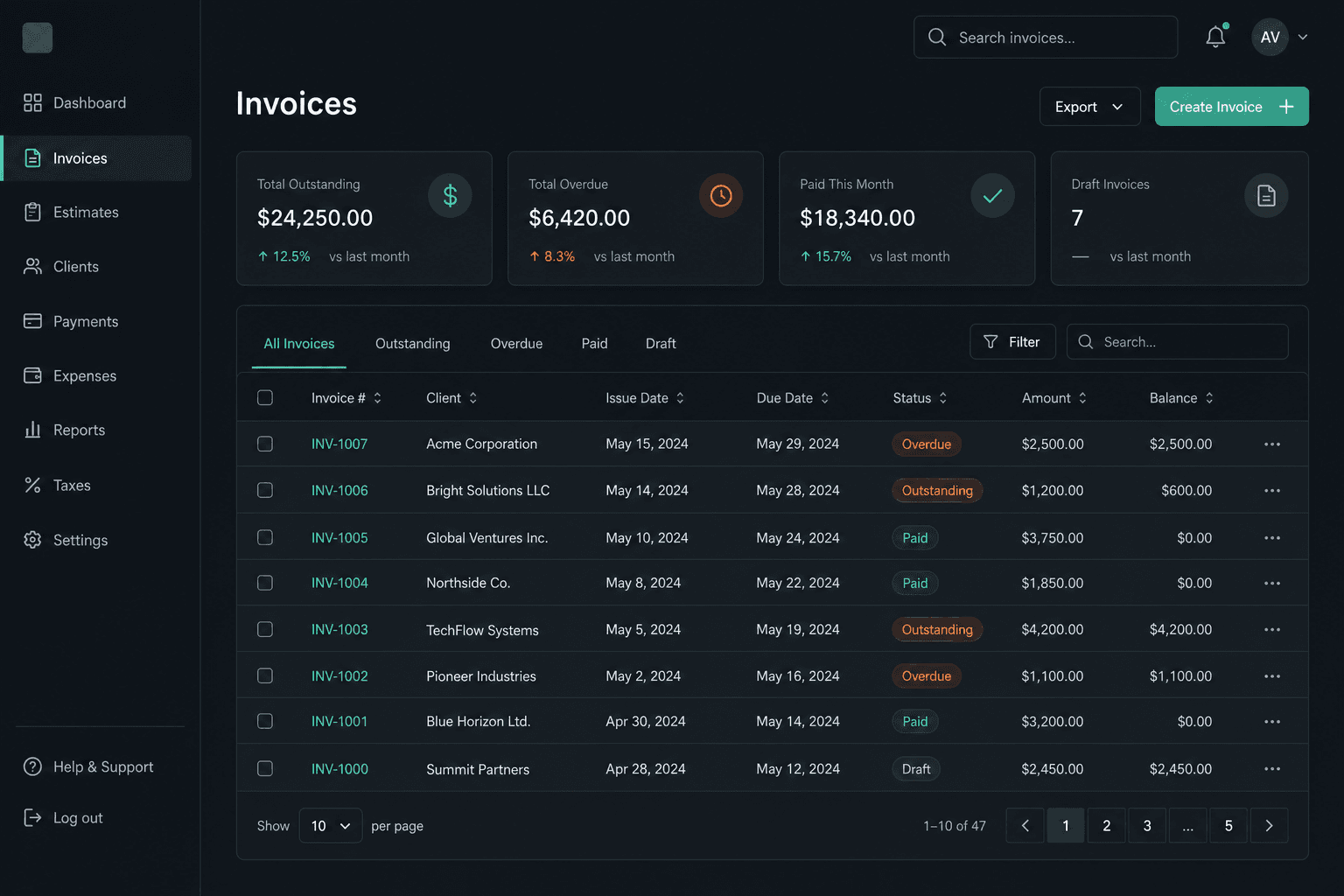Tick the select-all invoices checkbox
Screen dimensions: 1344x896
(x=265, y=398)
